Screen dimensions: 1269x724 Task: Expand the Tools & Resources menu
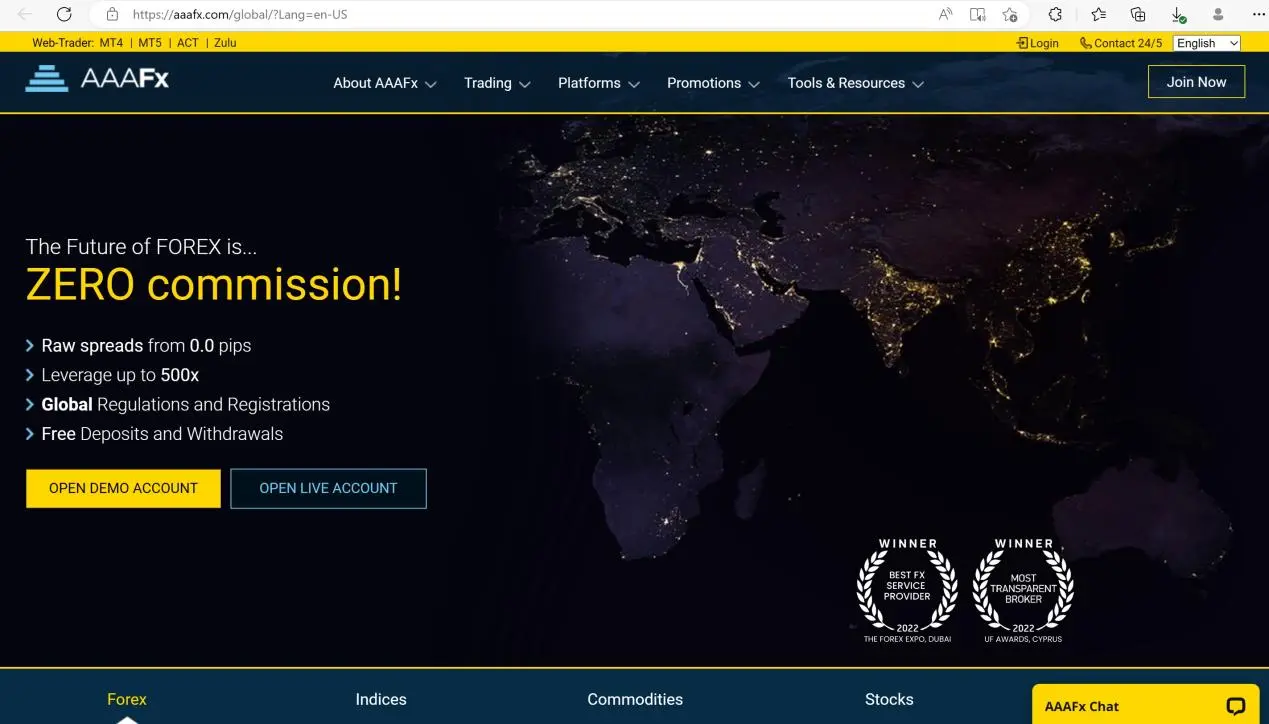(856, 83)
